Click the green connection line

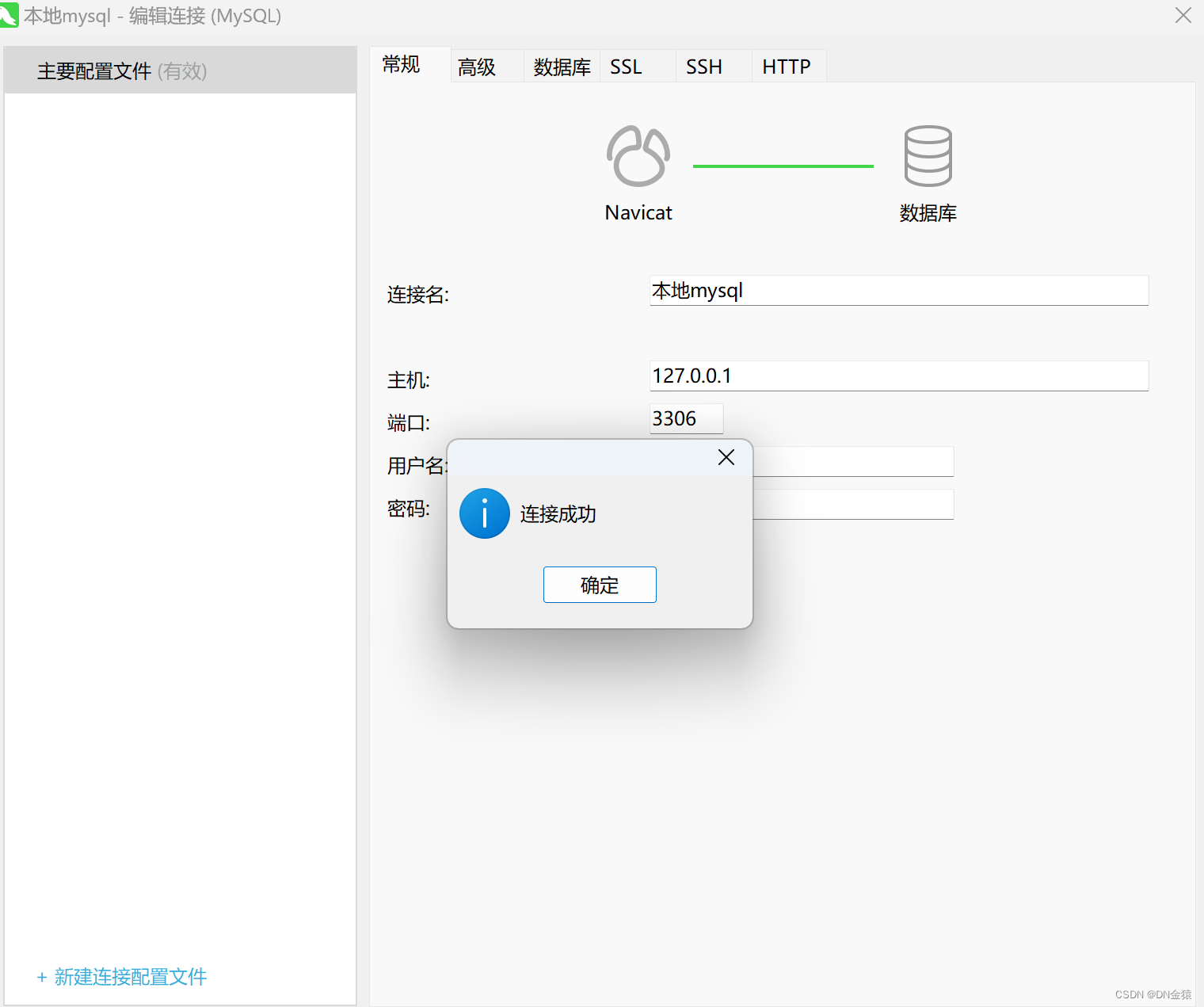click(x=783, y=166)
